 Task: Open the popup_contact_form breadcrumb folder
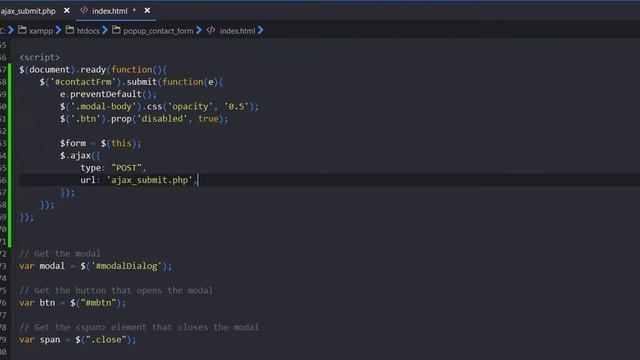click(158, 31)
